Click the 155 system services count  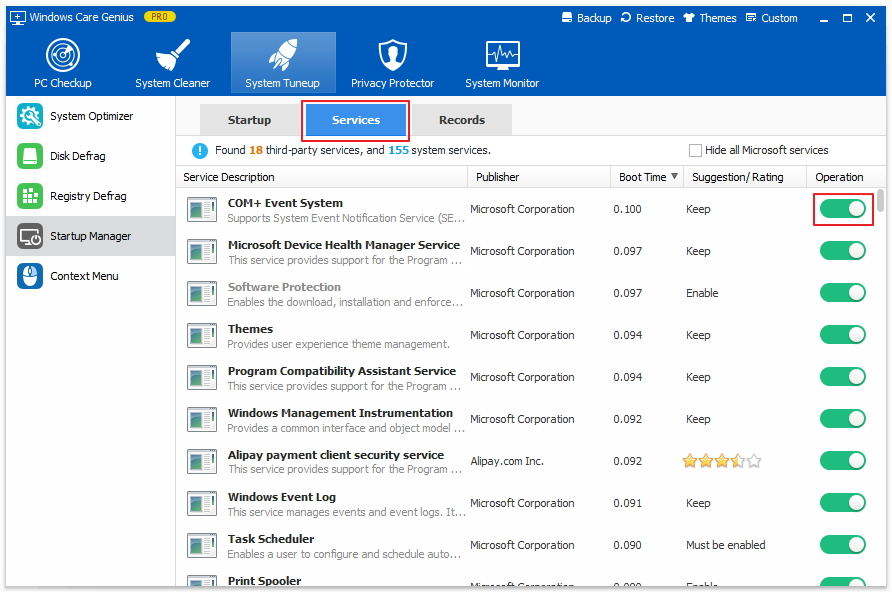click(398, 150)
